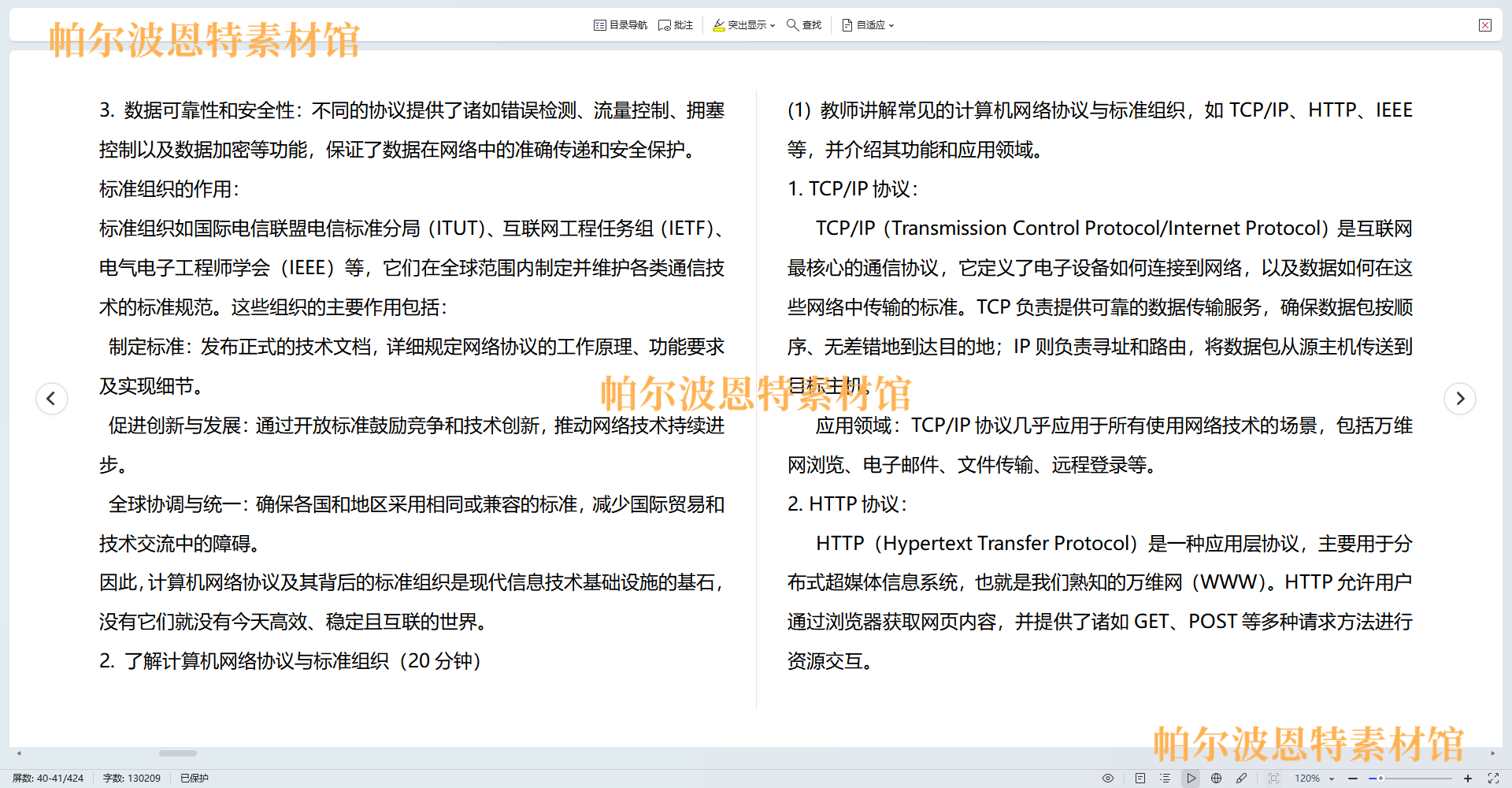Click the text '3. 数据可靠性和安全性'

tap(196, 110)
